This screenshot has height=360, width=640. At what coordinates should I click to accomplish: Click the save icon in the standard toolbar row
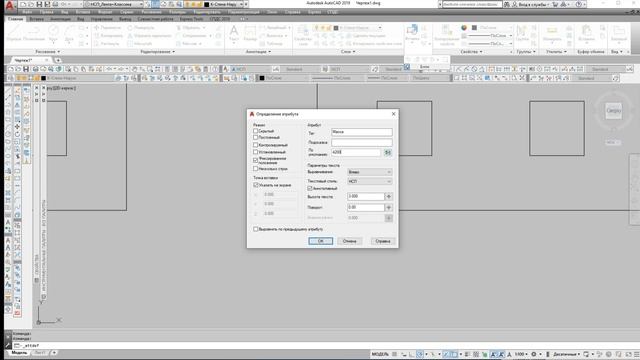point(26,69)
